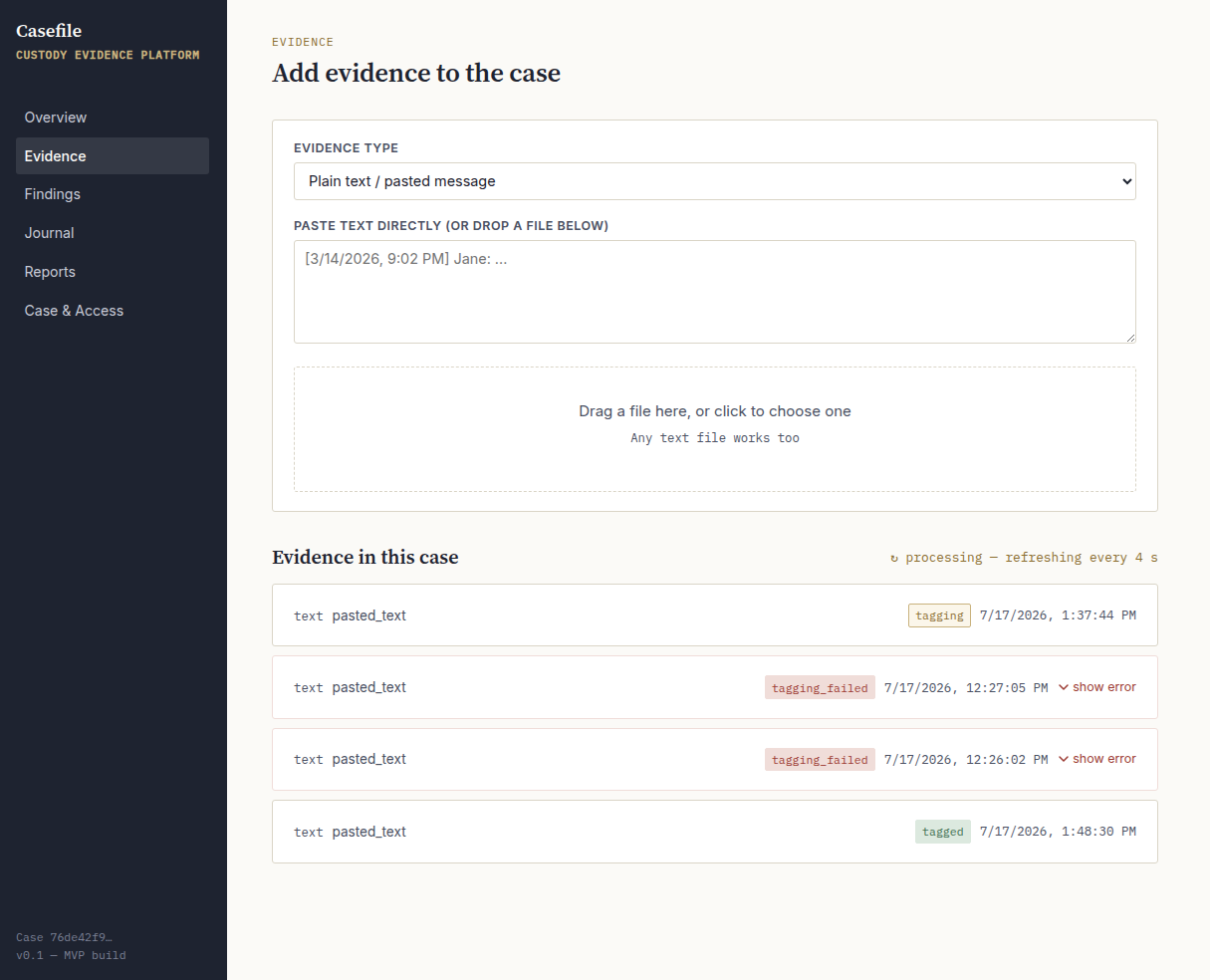Click the refresh icon before processing status

[894, 558]
